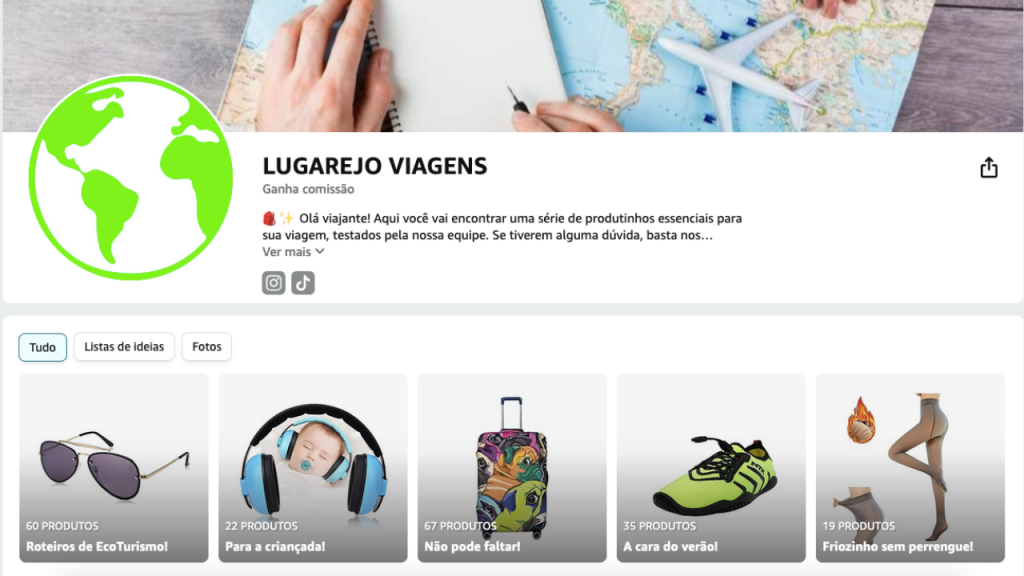This screenshot has width=1024, height=576.
Task: Click the travel map banner image
Action: tap(512, 65)
